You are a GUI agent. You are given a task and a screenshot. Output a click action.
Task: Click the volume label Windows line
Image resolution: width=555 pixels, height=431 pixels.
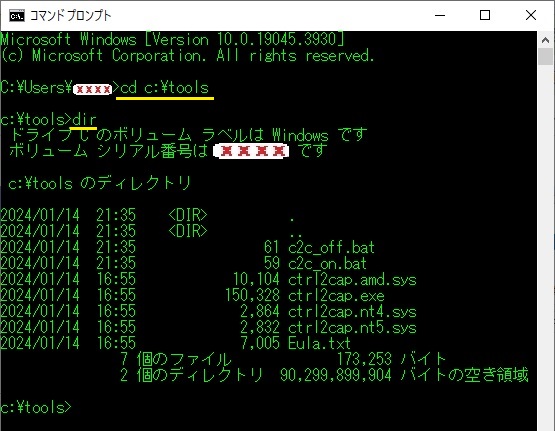pos(188,135)
